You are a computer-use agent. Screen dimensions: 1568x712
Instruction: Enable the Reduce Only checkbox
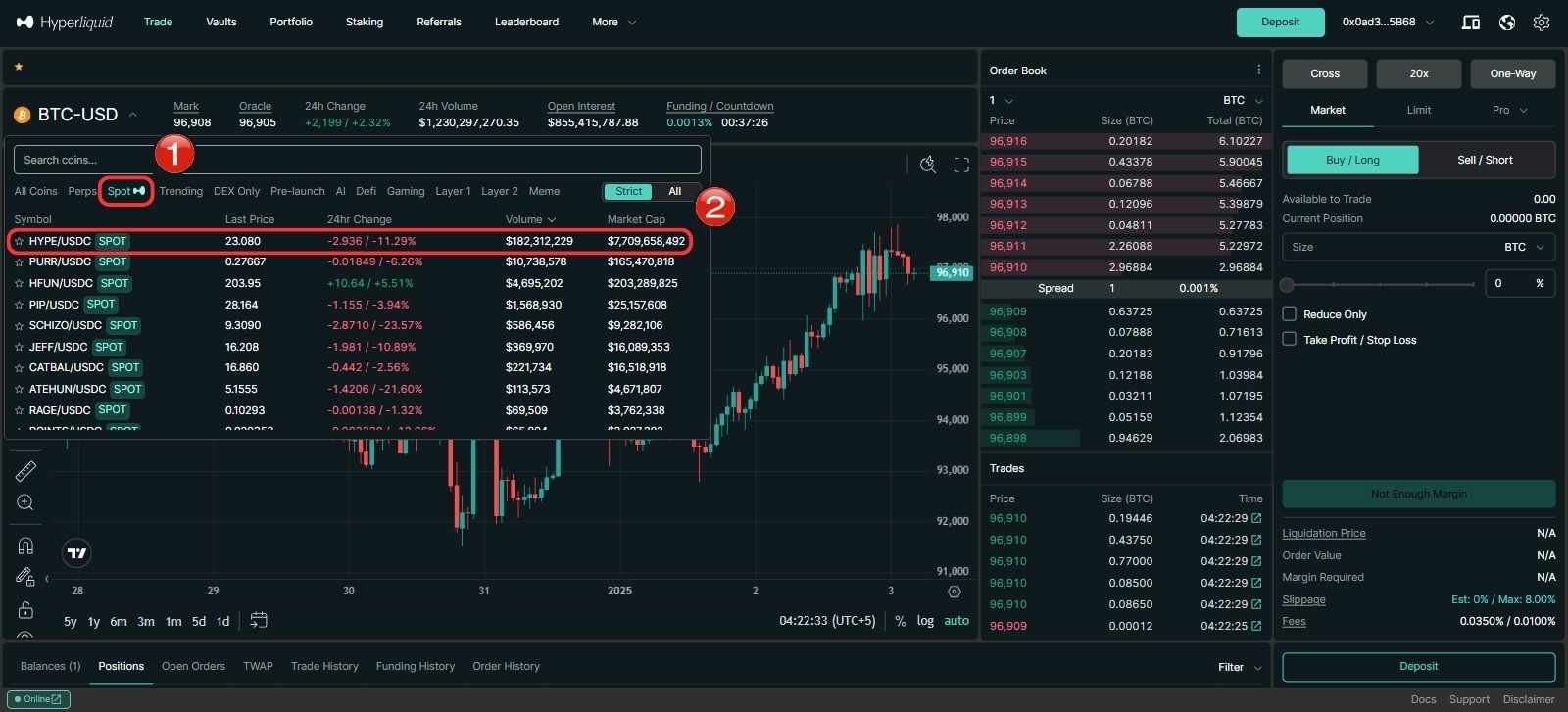(x=1290, y=314)
